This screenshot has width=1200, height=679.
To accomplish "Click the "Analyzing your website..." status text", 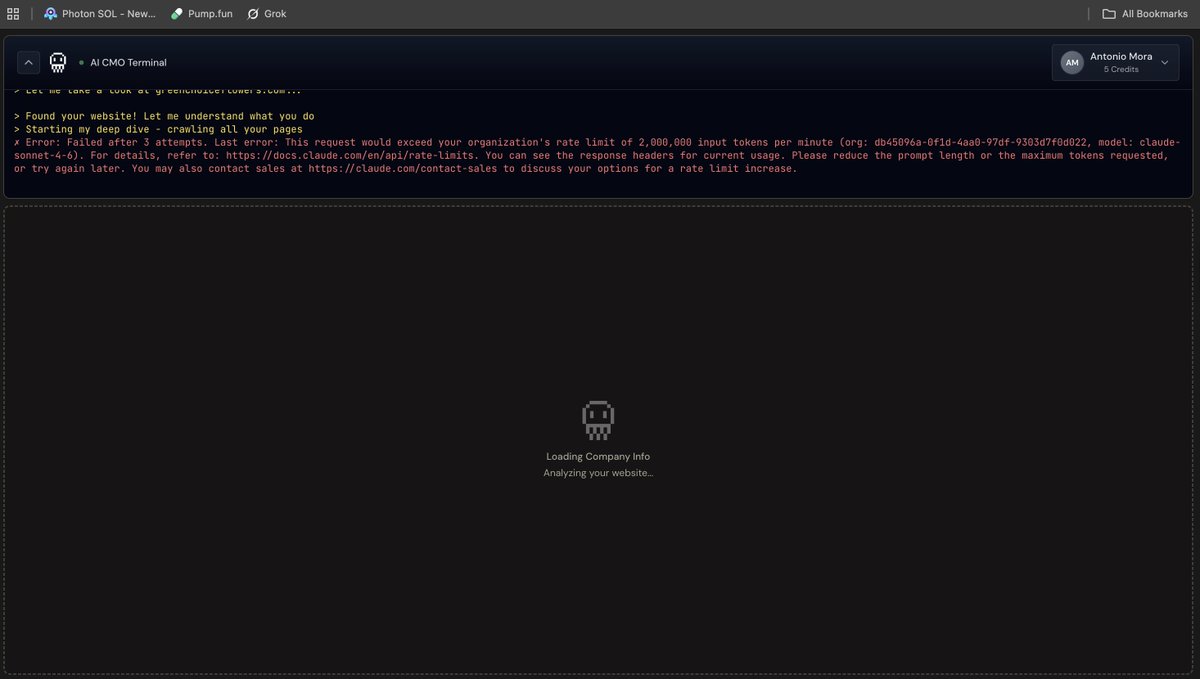I will tap(598, 472).
